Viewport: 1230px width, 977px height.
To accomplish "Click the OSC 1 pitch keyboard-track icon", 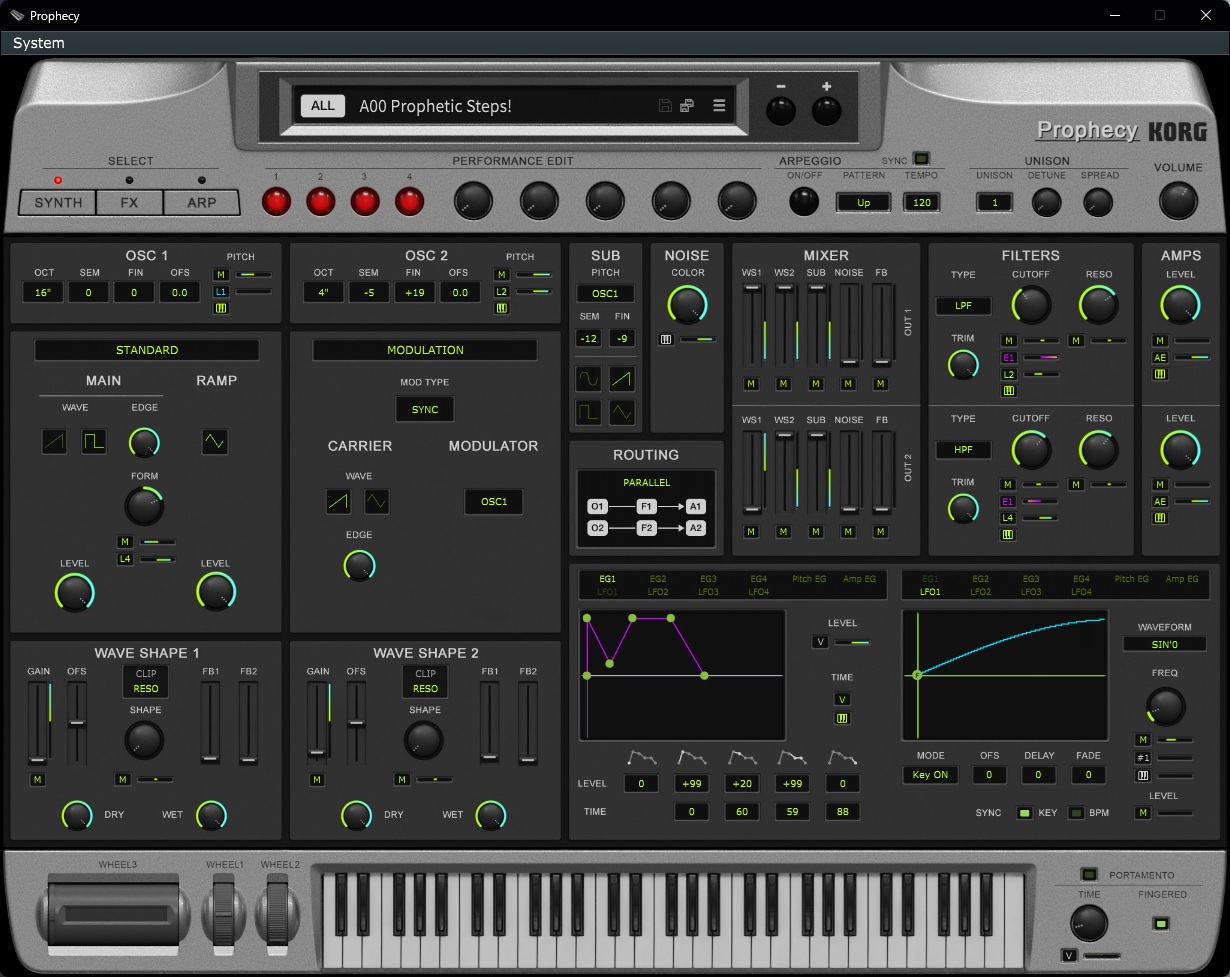I will tap(221, 308).
